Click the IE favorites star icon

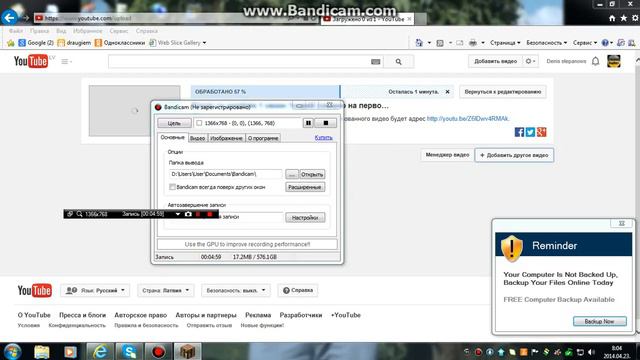624,18
